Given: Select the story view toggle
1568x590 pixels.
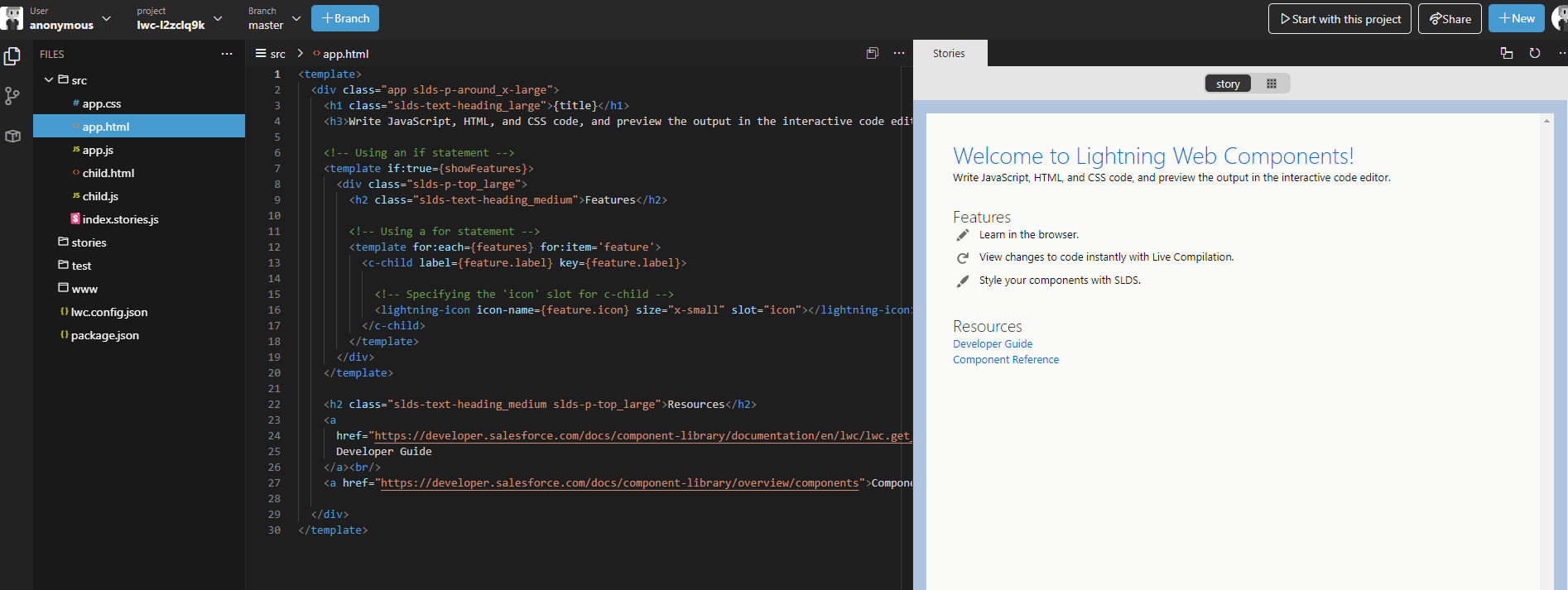Looking at the screenshot, I should point(1228,84).
